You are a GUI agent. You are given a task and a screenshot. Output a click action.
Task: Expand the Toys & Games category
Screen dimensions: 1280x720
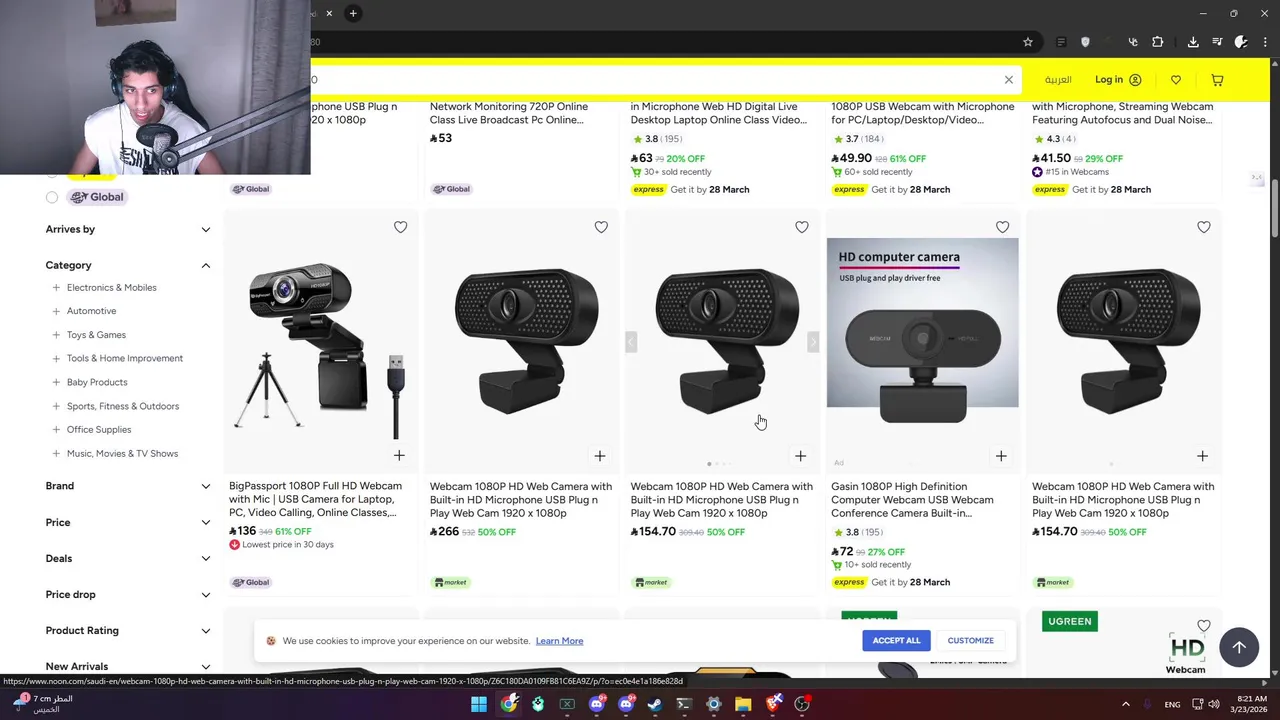(56, 335)
